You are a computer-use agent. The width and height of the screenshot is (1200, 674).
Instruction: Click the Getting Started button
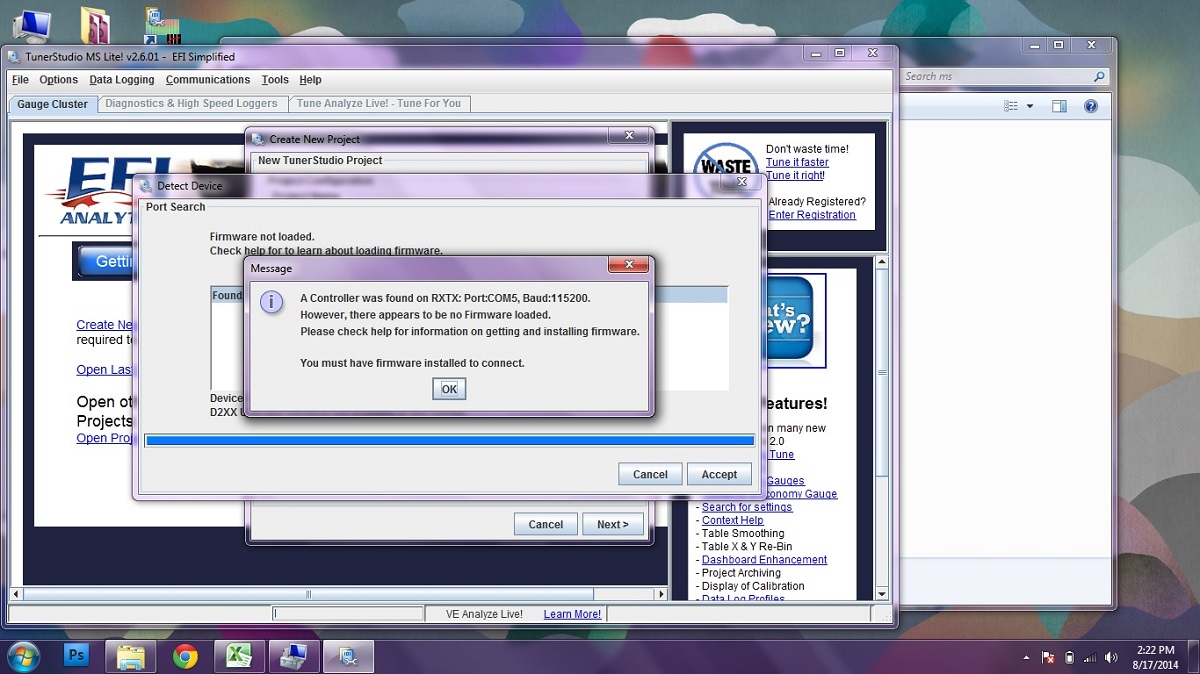coord(104,261)
